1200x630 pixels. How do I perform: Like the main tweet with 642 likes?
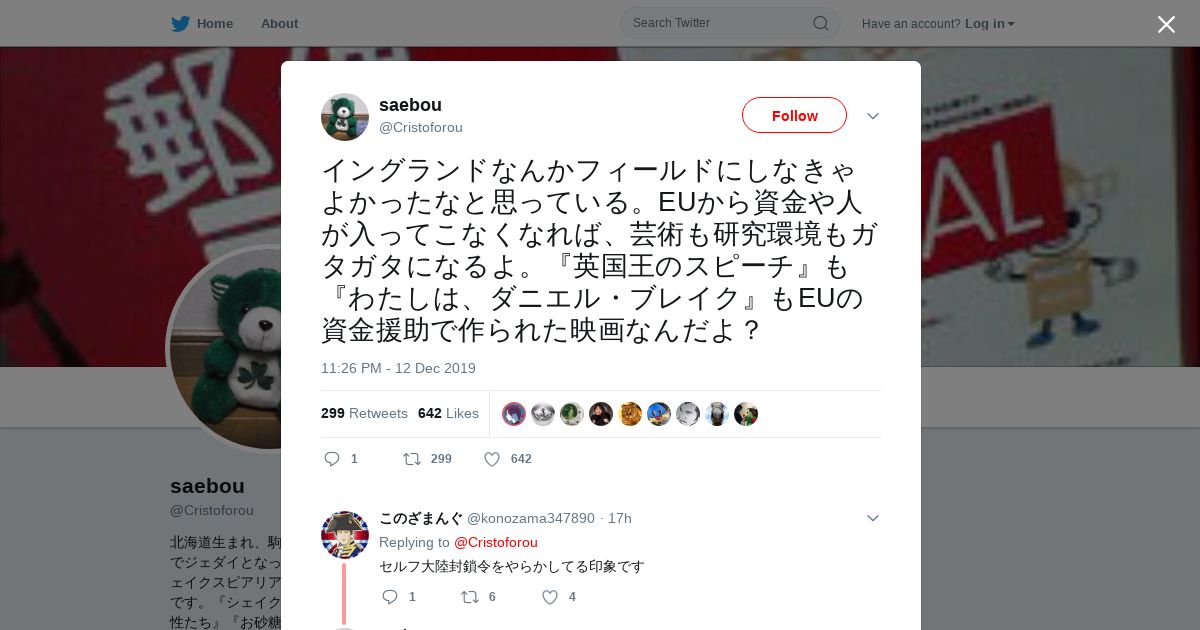pyautogui.click(x=492, y=459)
